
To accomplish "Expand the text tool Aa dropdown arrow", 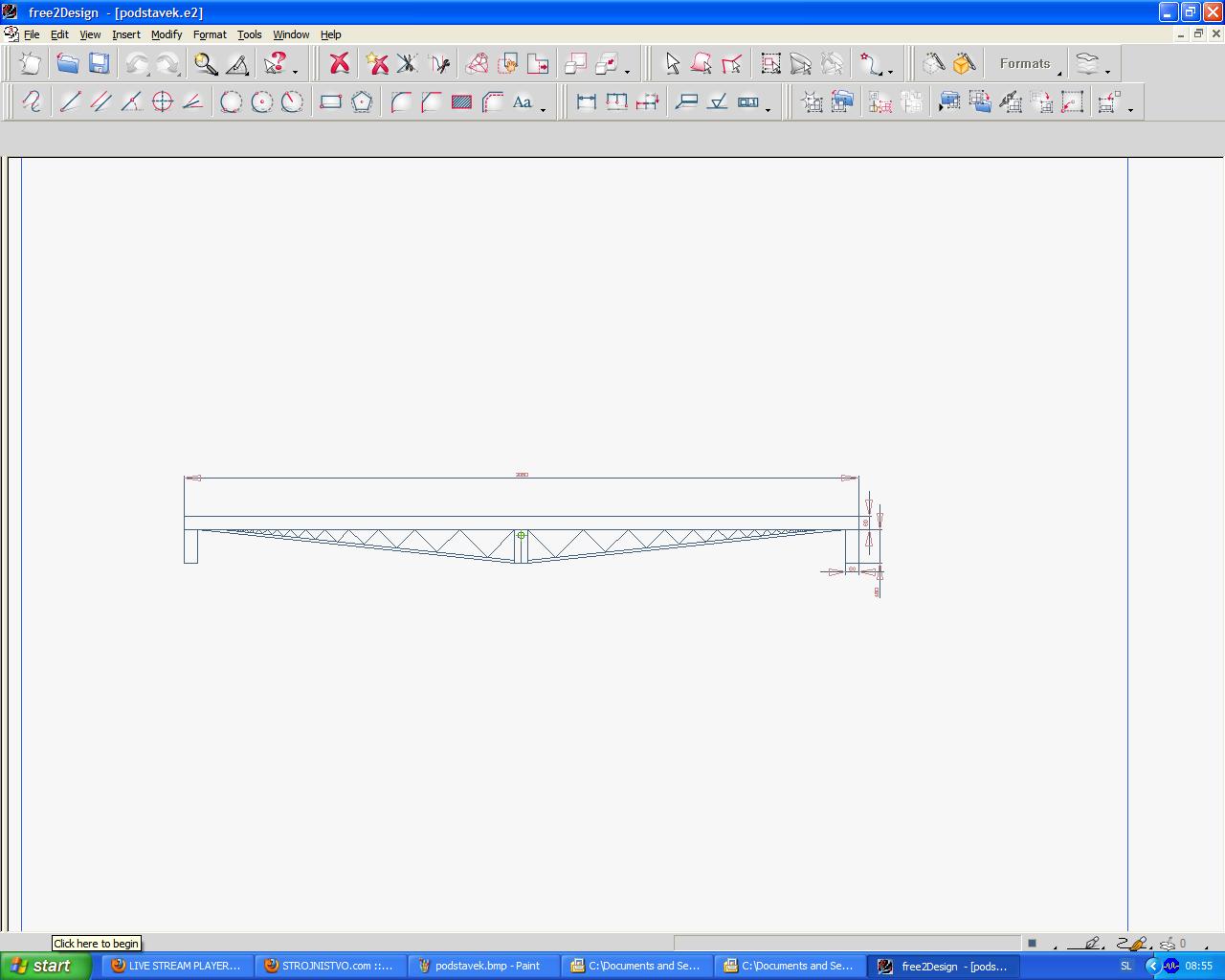I will pyautogui.click(x=543, y=110).
